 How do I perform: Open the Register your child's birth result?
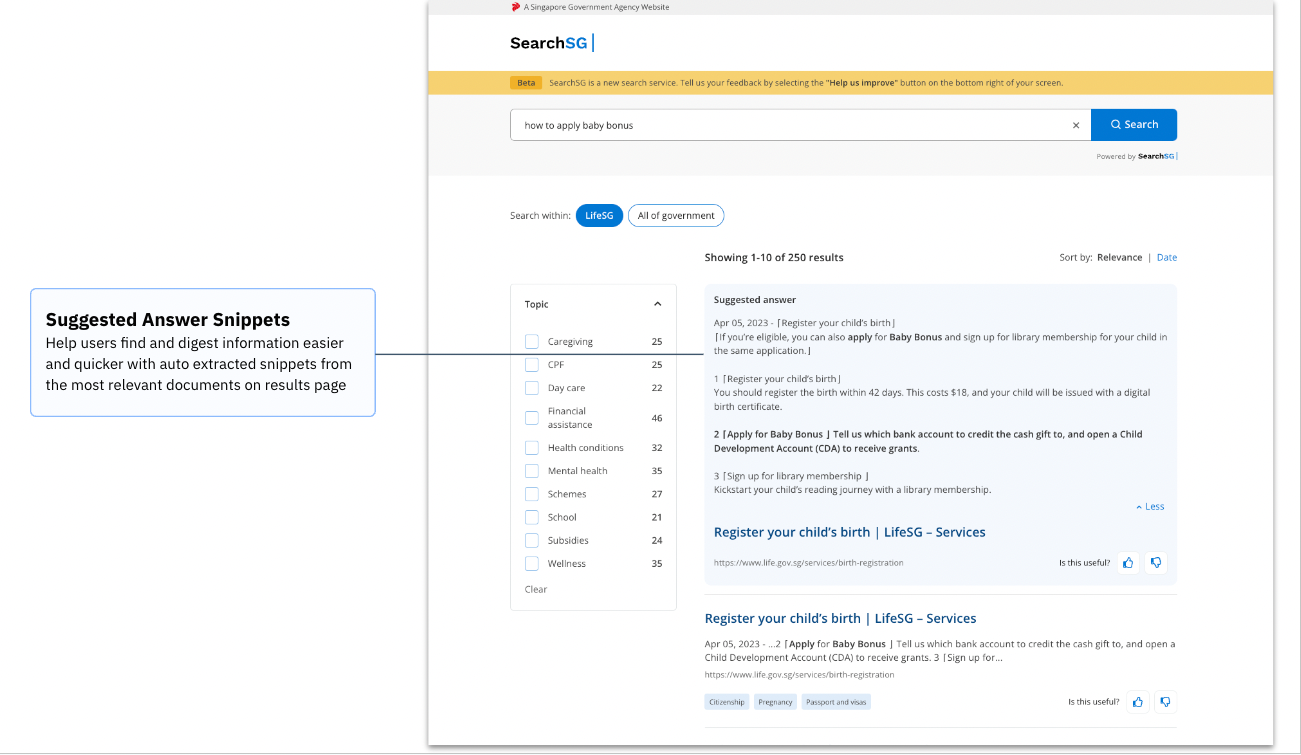[849, 531]
